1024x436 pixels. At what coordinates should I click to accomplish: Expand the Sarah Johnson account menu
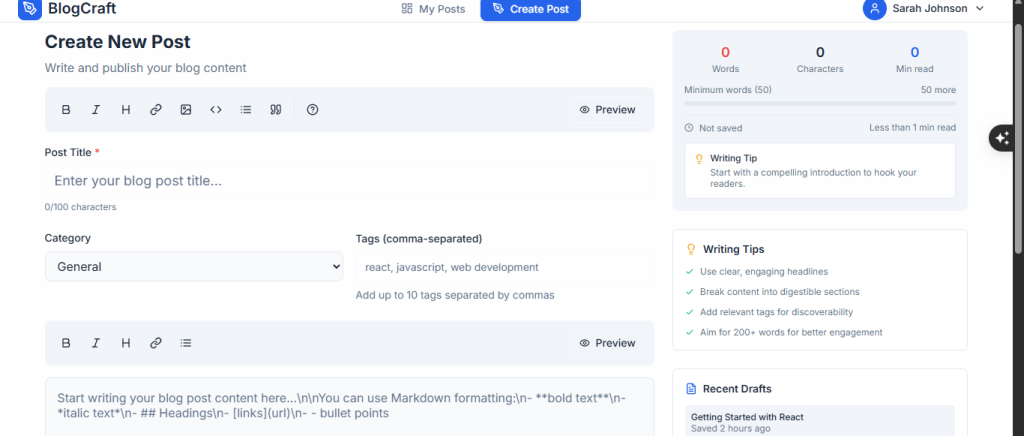pos(925,9)
